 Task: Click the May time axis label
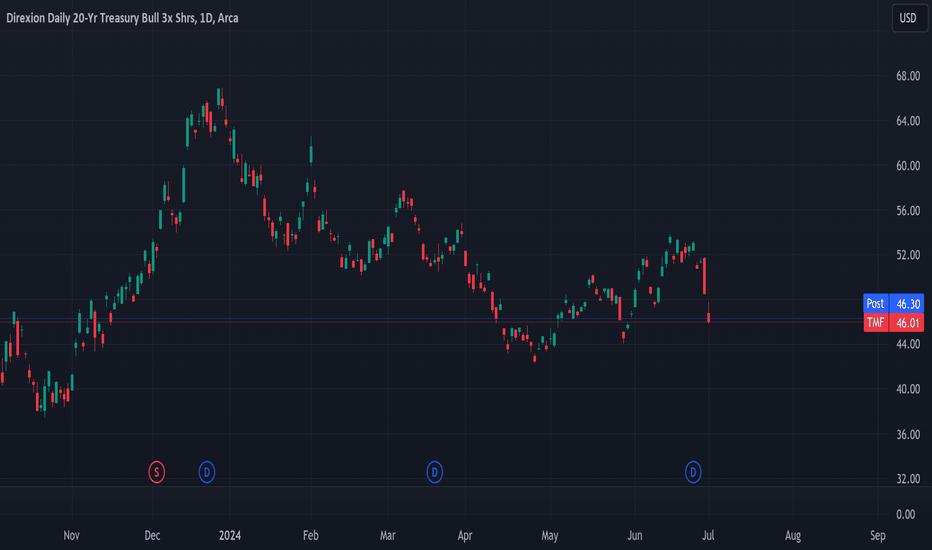[550, 535]
